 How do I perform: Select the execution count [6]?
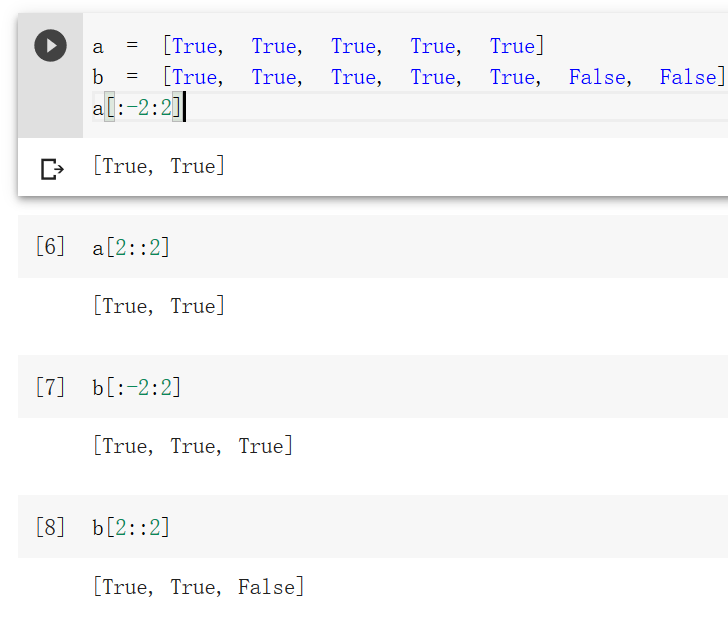pyautogui.click(x=50, y=246)
